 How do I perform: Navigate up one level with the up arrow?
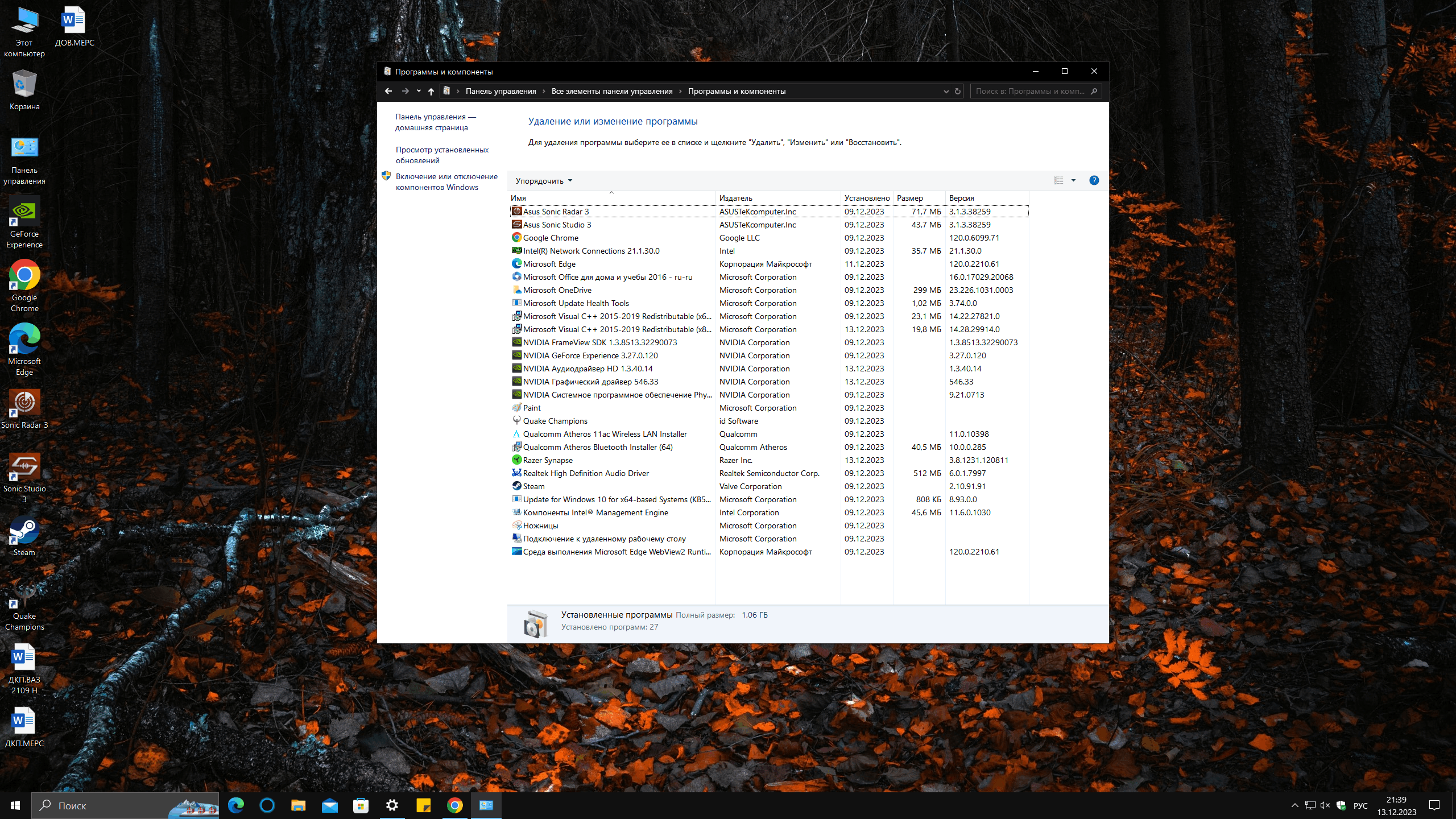[431, 90]
